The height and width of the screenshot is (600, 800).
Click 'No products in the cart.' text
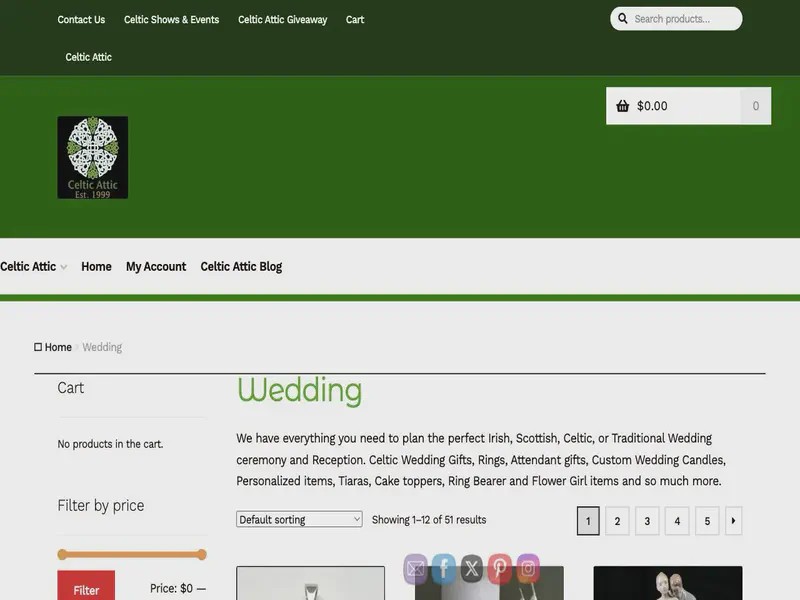tap(110, 444)
